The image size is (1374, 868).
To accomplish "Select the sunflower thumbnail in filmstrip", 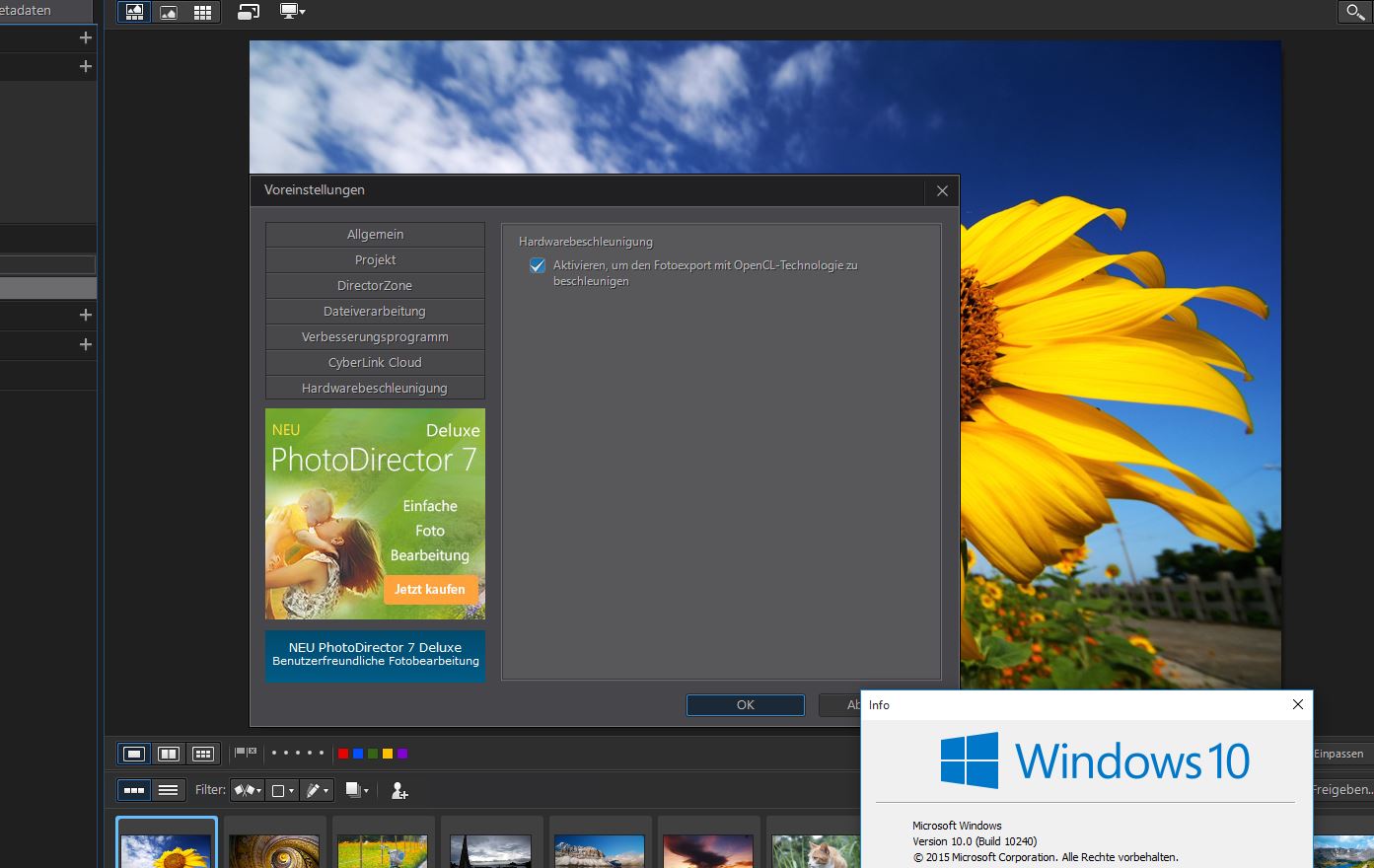I will pos(166,848).
